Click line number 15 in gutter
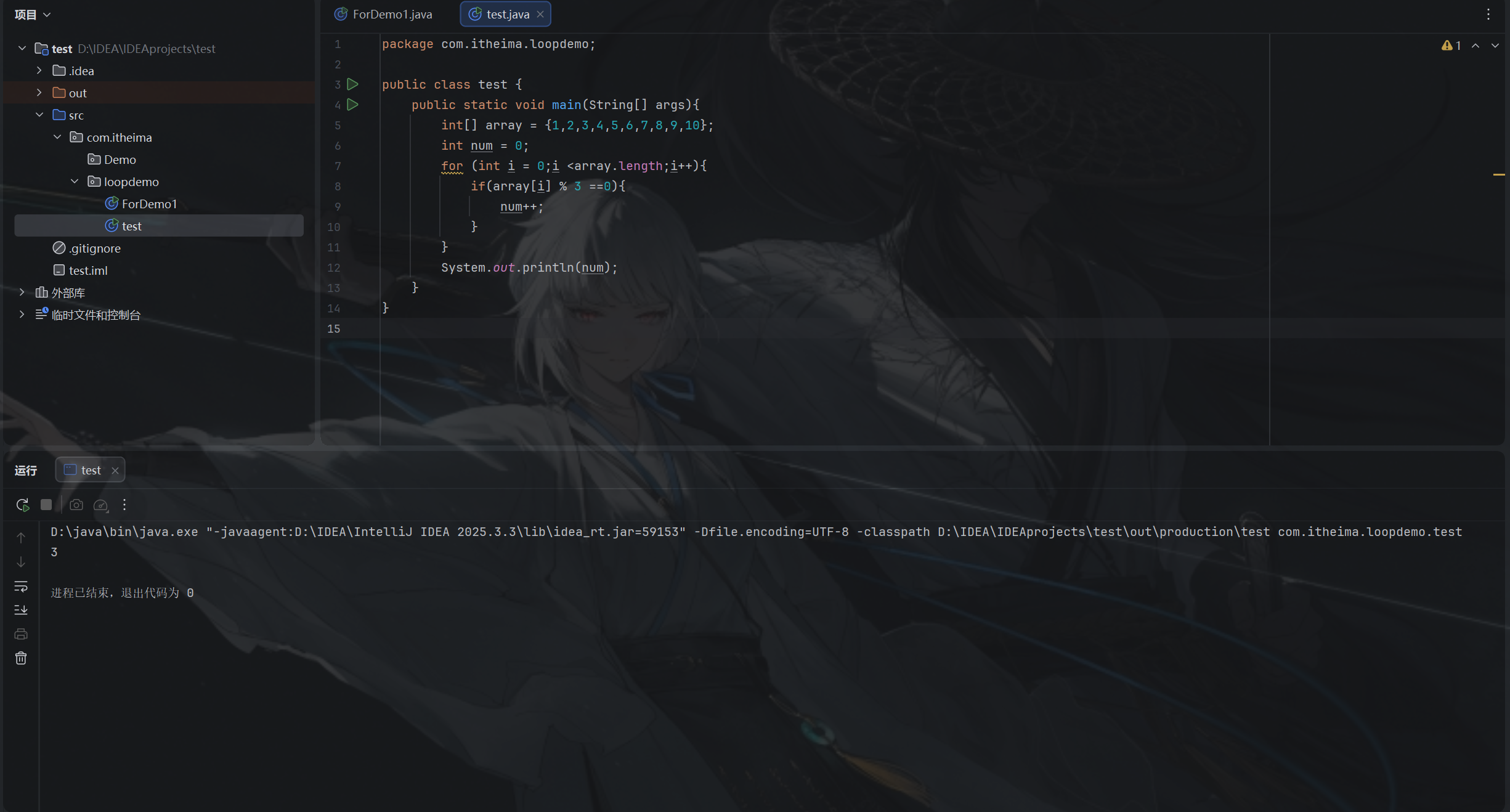 click(x=334, y=328)
